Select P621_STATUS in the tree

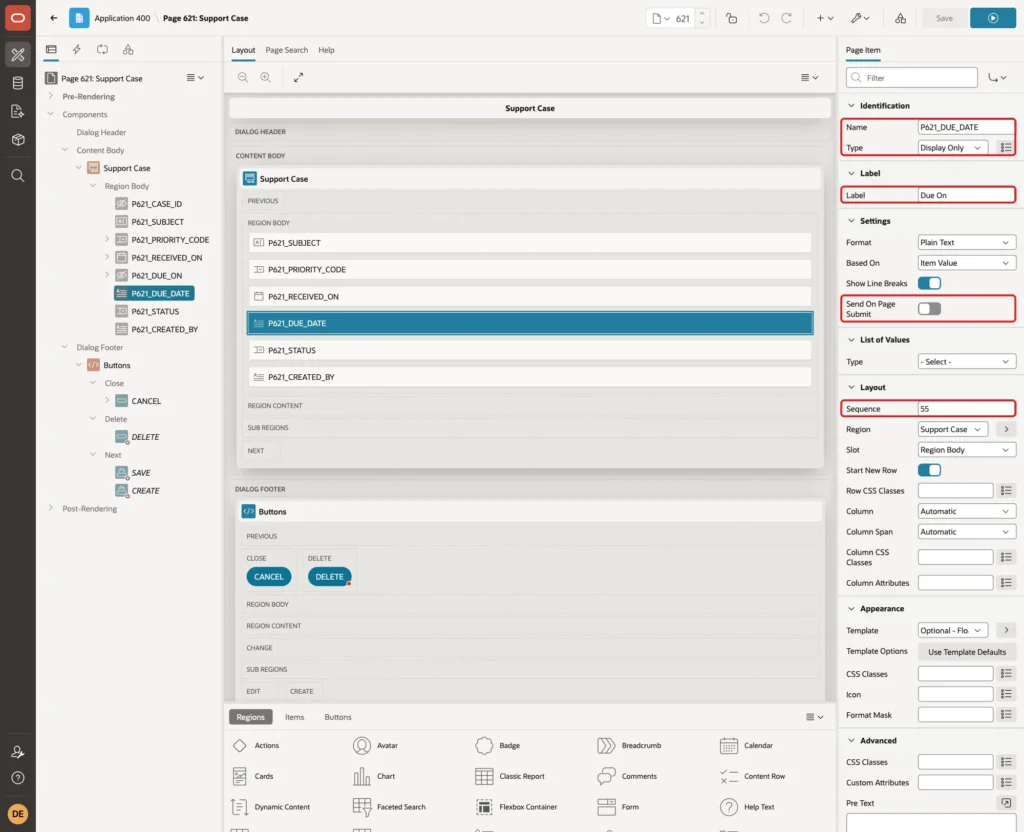(x=155, y=312)
